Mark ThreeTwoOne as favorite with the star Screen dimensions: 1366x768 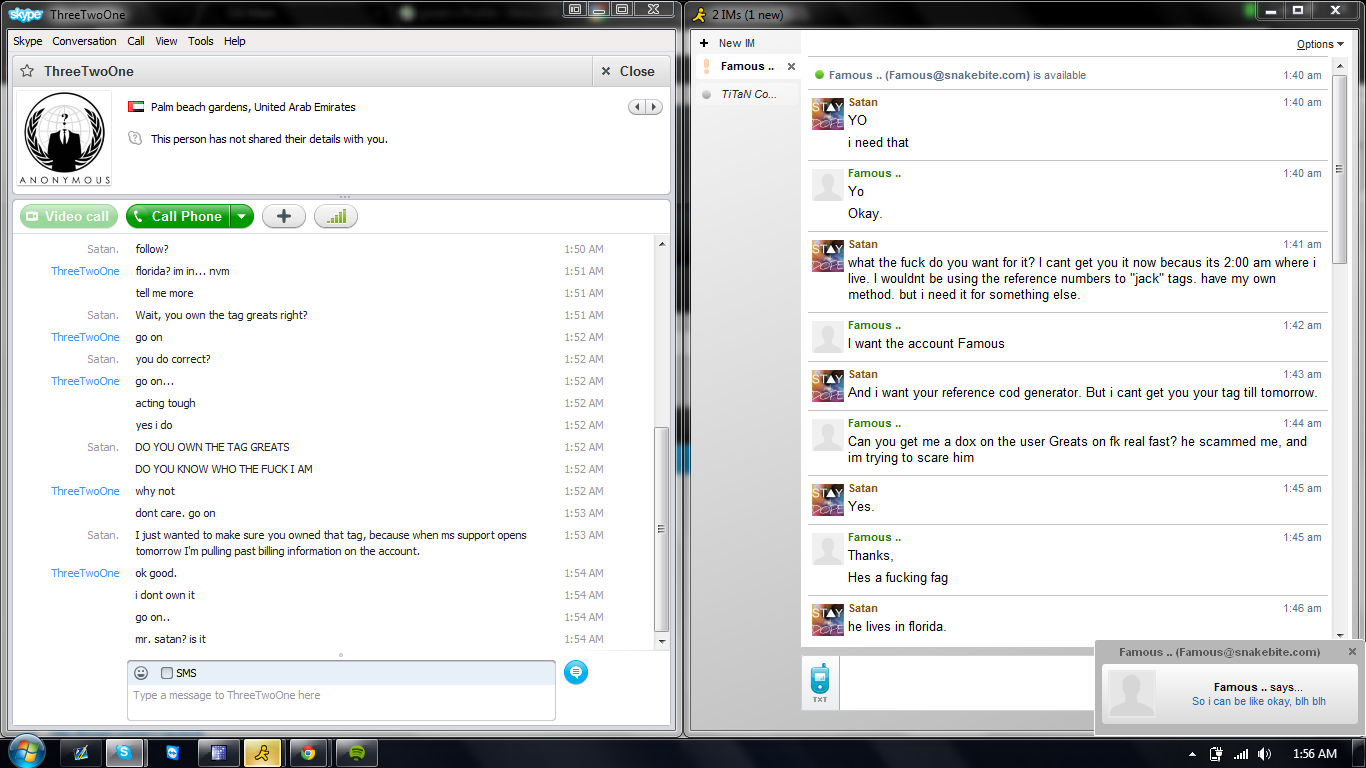pos(27,71)
